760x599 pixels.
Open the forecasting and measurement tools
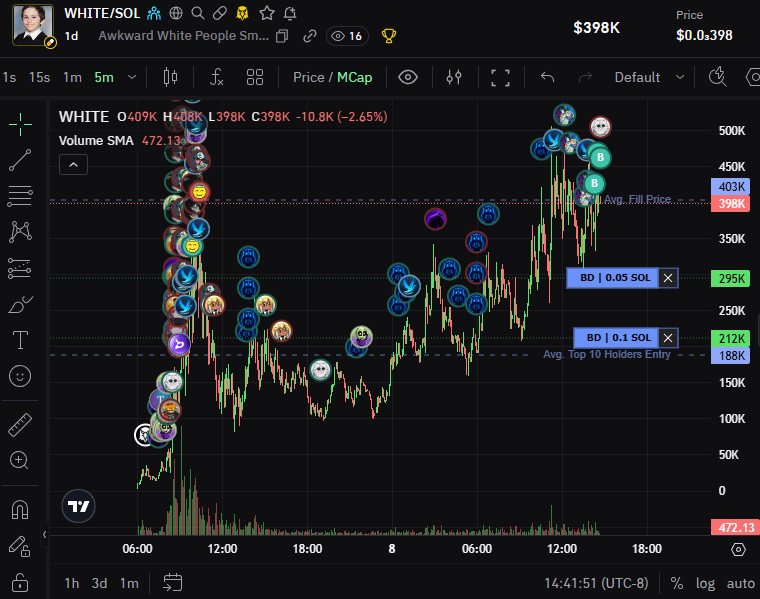coord(20,268)
